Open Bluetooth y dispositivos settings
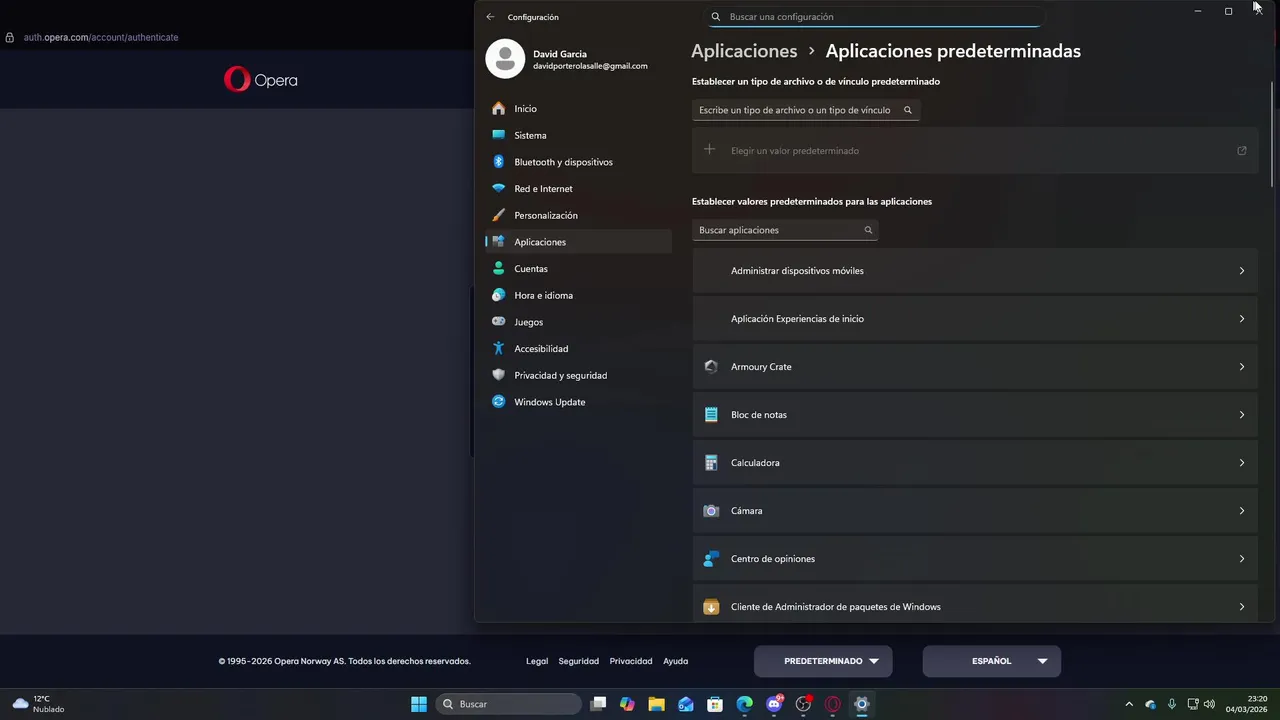 point(578,162)
